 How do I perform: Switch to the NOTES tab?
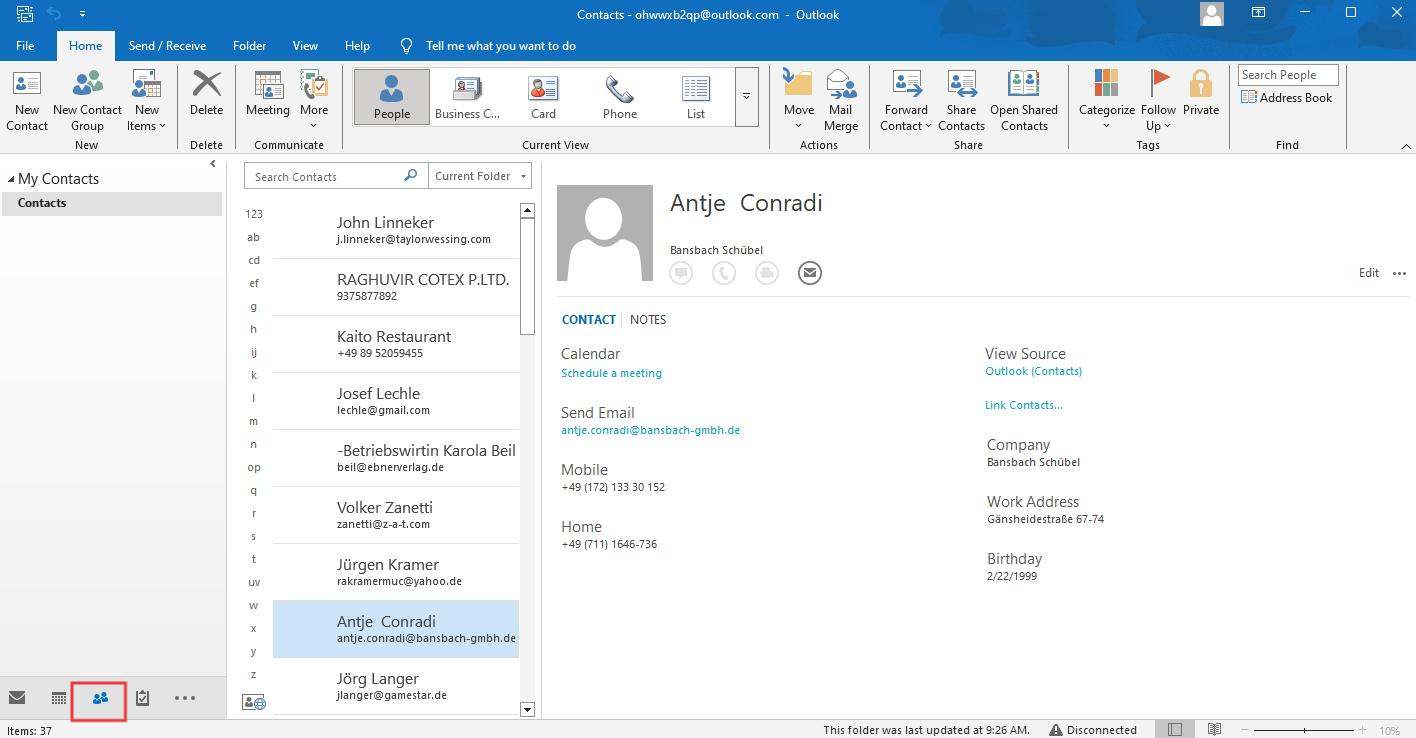(x=648, y=320)
